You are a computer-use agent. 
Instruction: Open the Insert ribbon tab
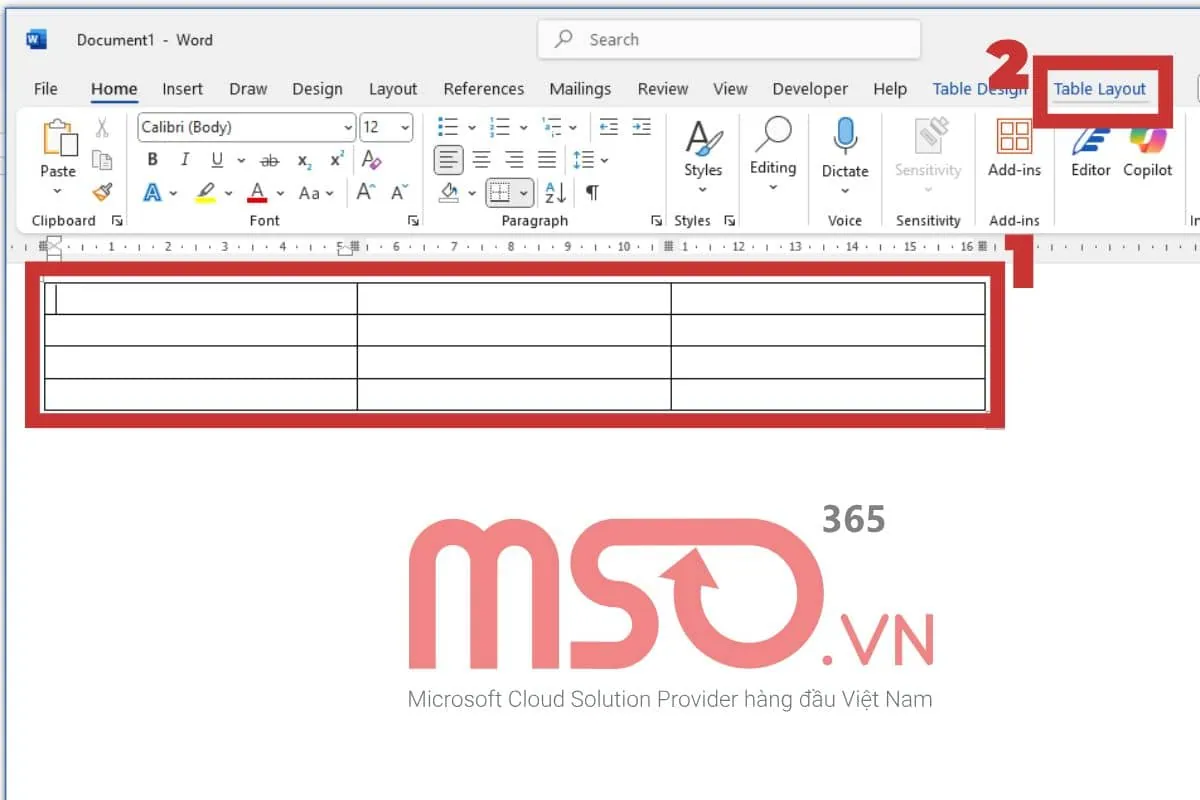click(x=182, y=89)
